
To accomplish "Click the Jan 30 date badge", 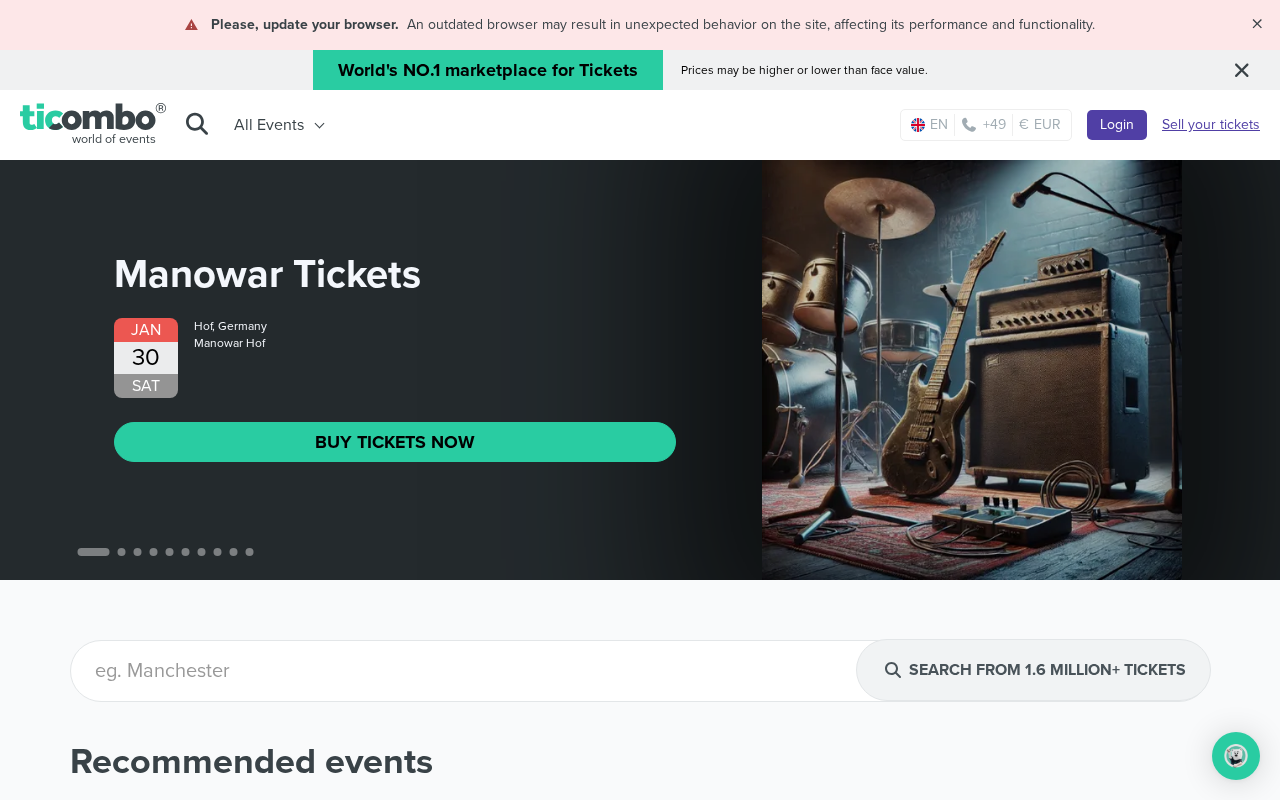I will (146, 358).
